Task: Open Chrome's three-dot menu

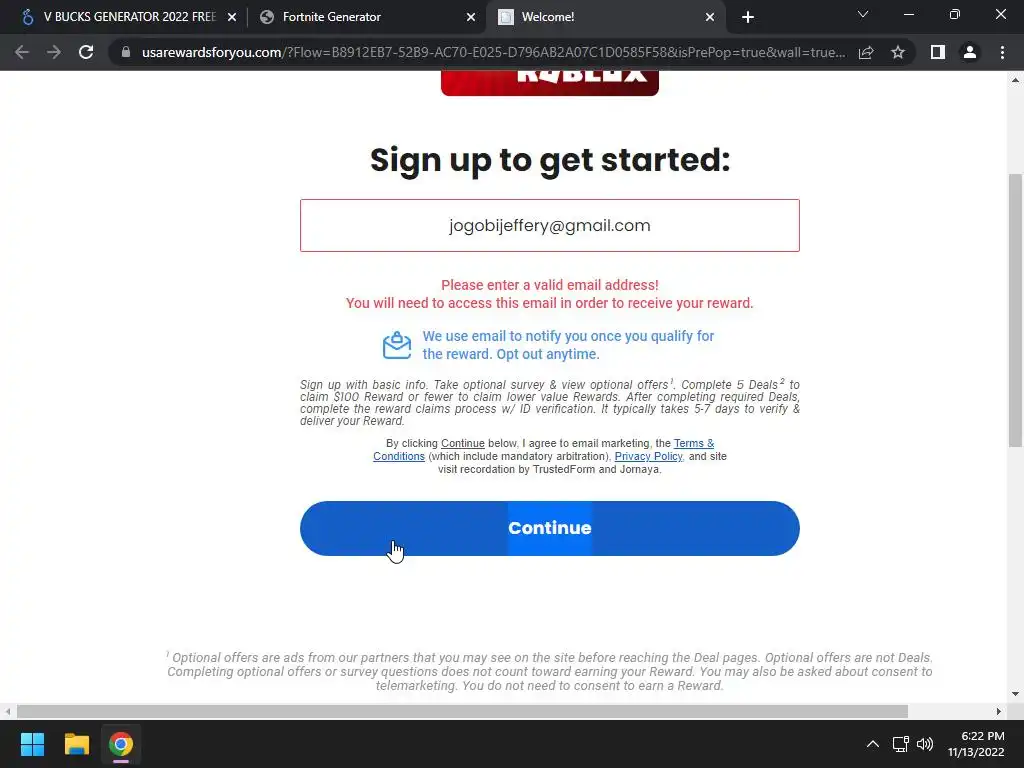Action: (x=1002, y=52)
